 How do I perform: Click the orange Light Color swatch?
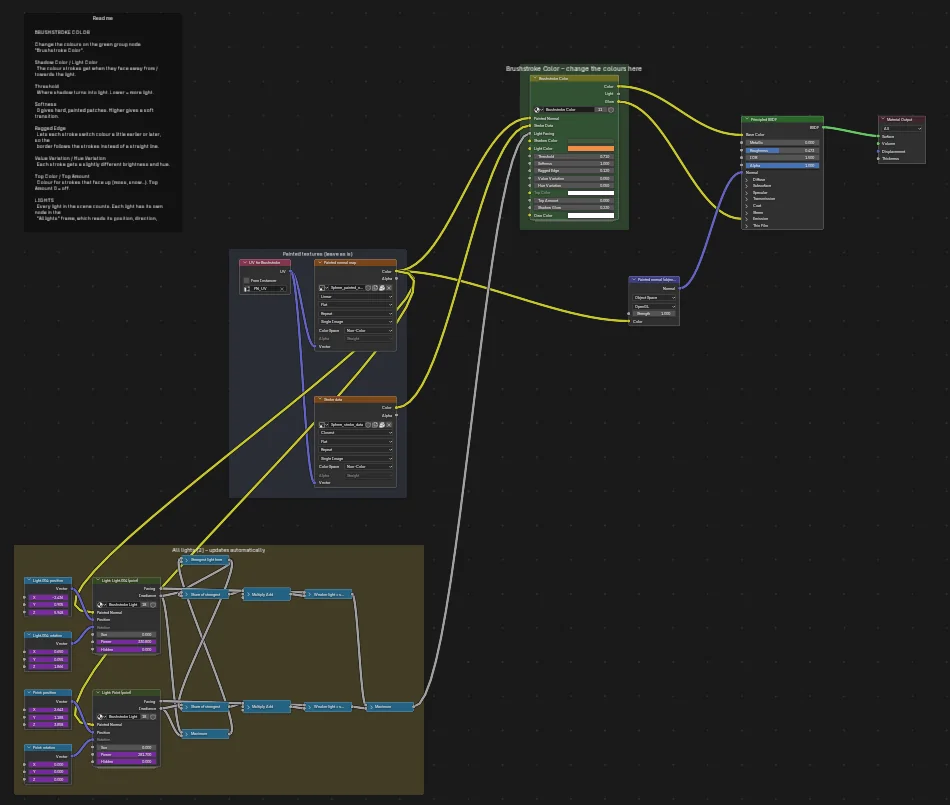click(x=591, y=148)
